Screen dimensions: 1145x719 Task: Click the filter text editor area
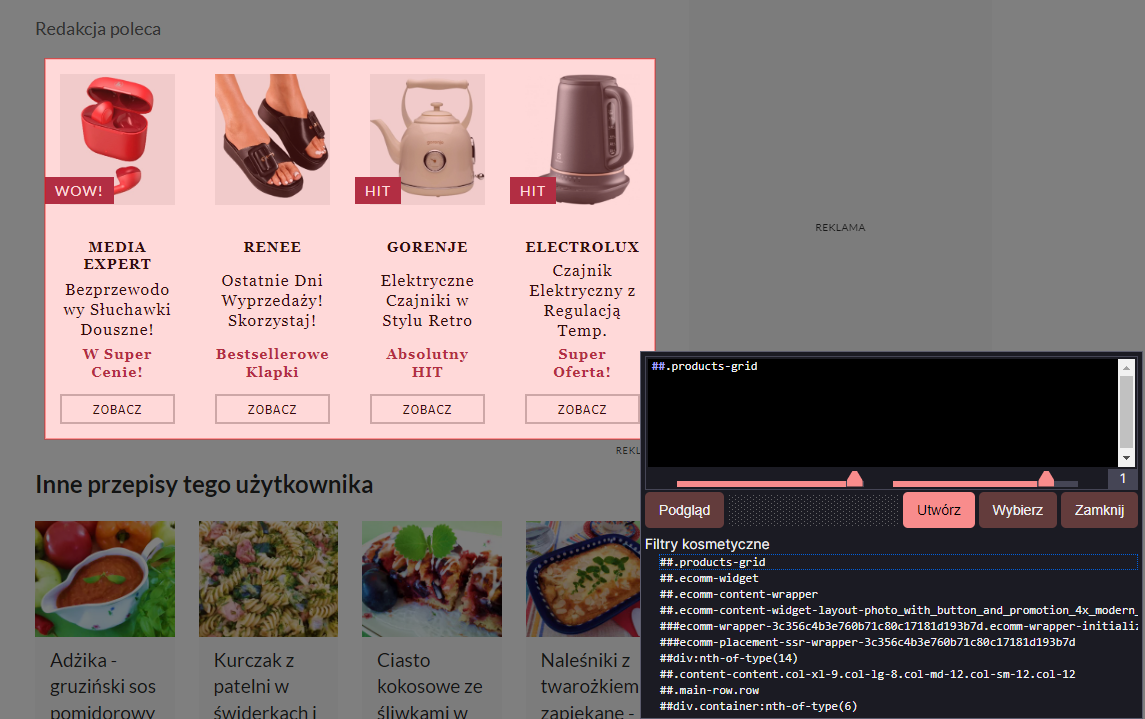coord(882,412)
